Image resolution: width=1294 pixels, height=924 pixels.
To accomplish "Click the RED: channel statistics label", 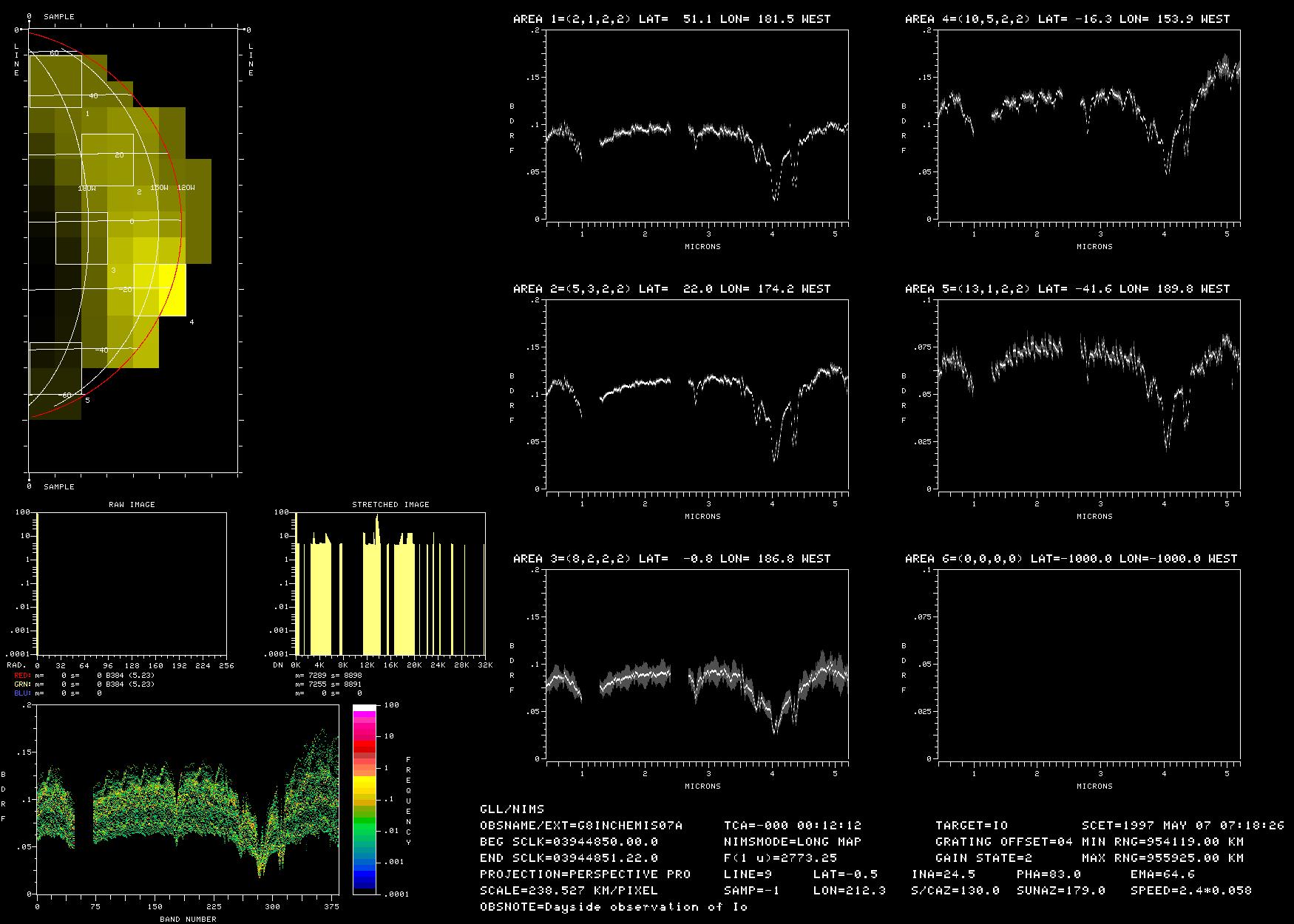I will (x=23, y=676).
